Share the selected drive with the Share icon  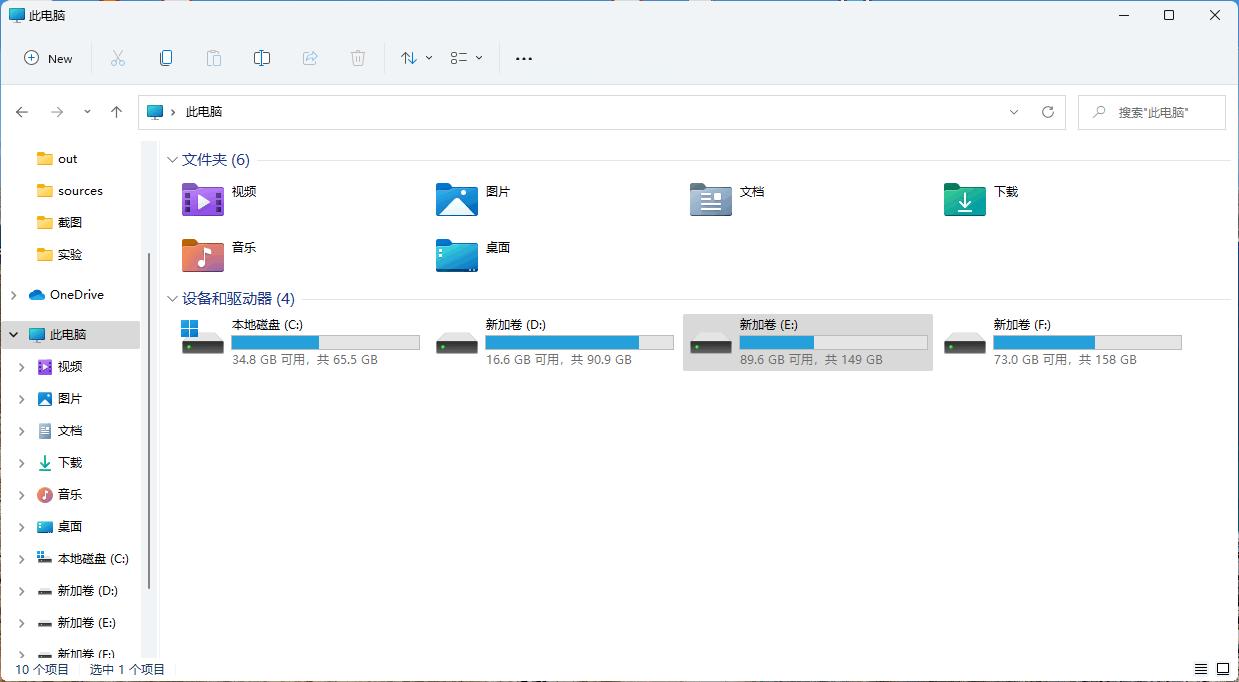310,58
